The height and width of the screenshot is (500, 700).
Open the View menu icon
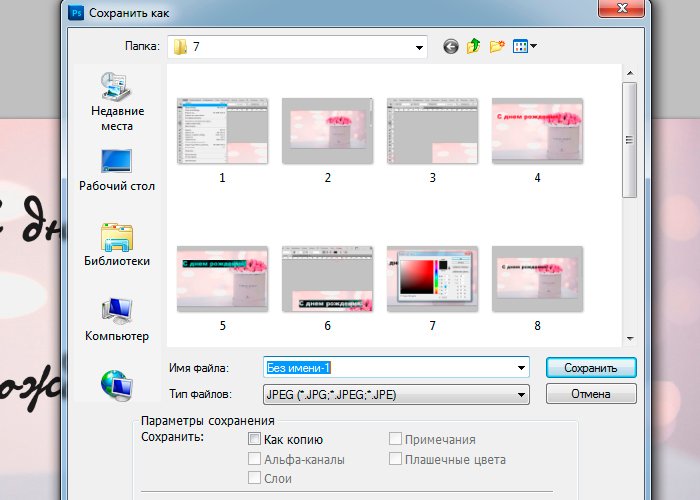(524, 46)
